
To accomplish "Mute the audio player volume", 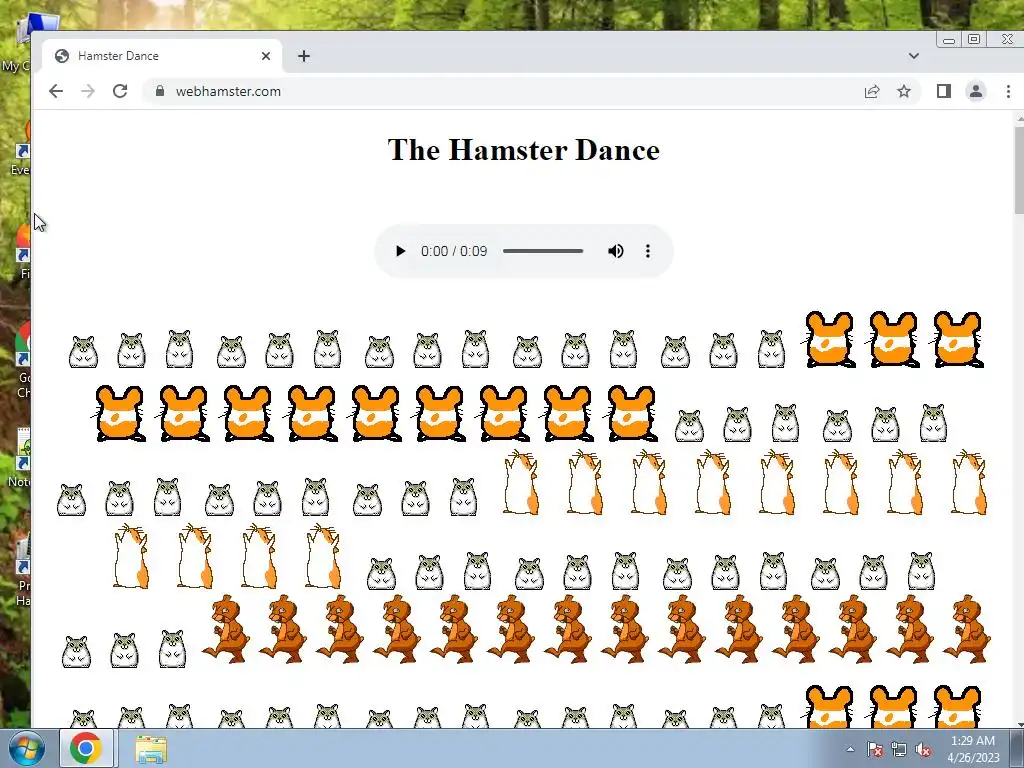I will coord(615,251).
